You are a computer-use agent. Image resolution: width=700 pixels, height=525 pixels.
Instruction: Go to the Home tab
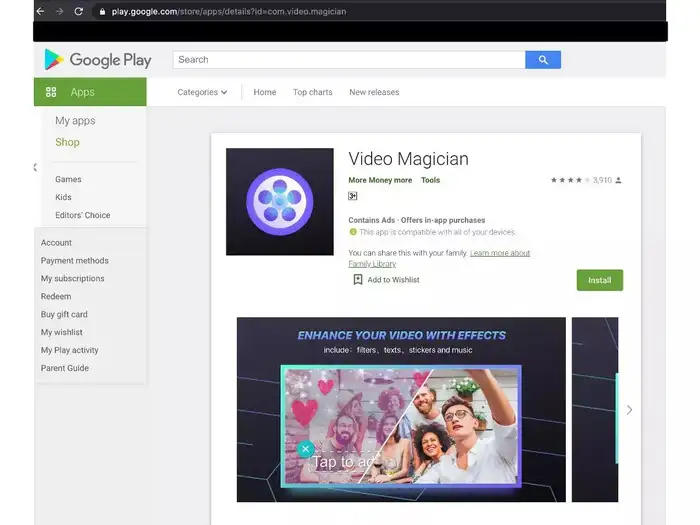point(265,92)
